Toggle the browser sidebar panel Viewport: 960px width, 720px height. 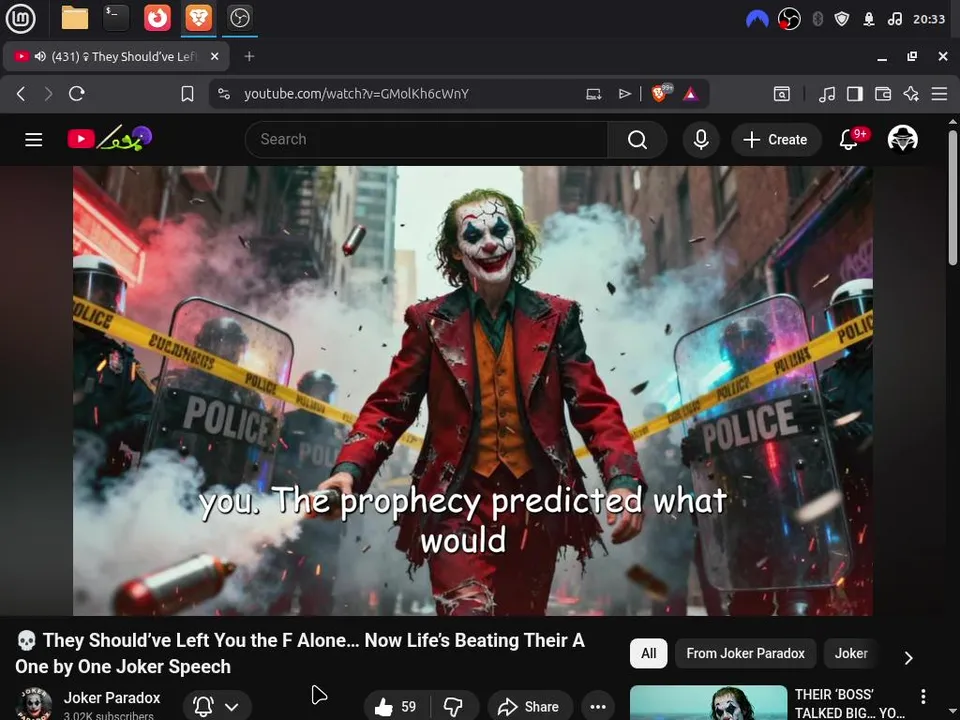tap(855, 94)
